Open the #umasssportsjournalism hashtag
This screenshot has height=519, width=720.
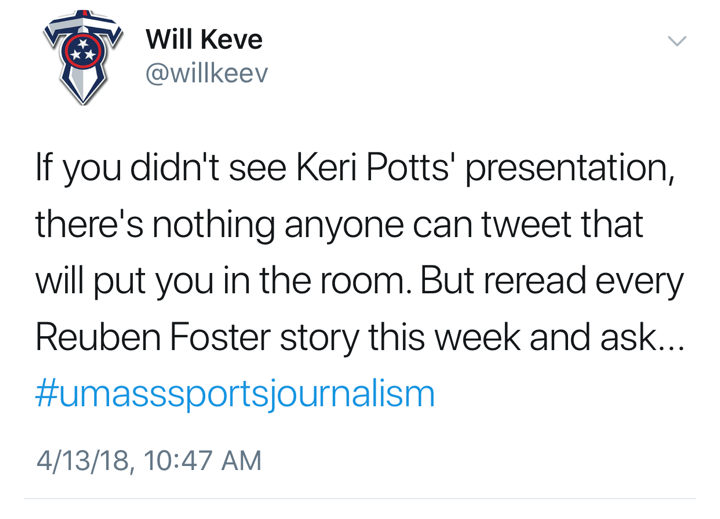(x=235, y=393)
